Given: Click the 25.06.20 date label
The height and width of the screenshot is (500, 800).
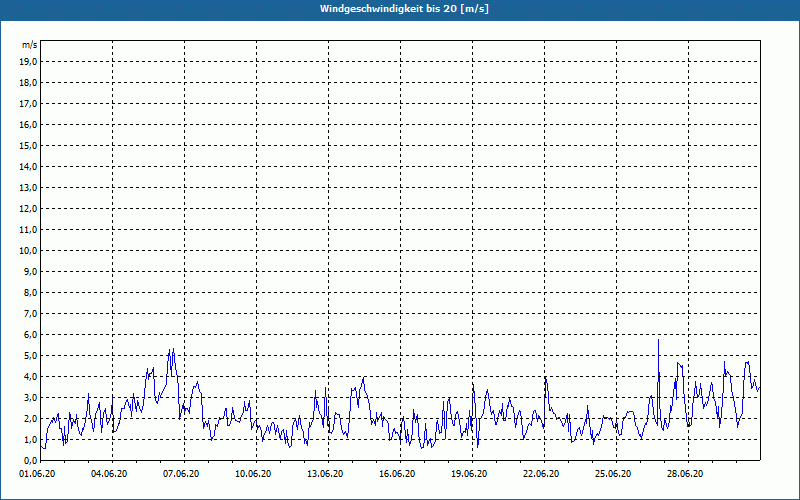Looking at the screenshot, I should tap(613, 474).
